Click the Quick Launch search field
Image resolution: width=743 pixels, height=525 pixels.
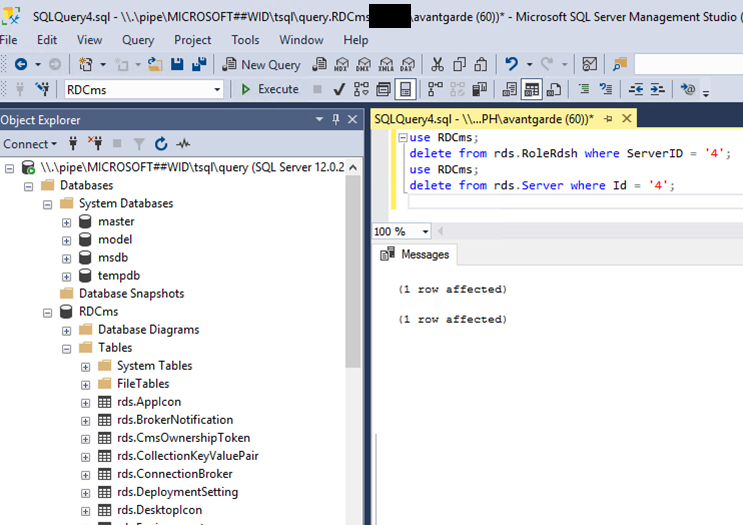689,64
